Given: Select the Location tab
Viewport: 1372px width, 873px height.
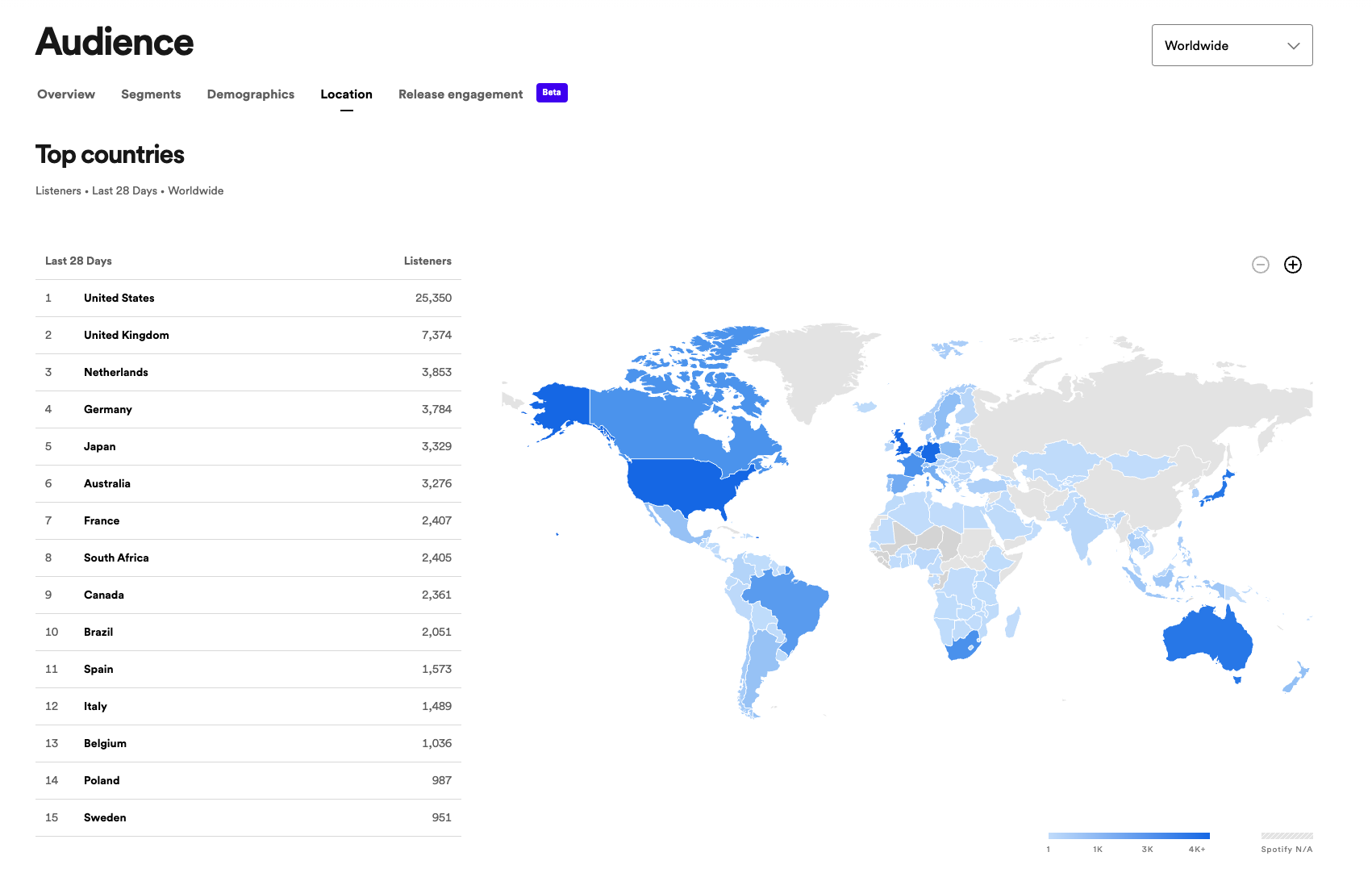Looking at the screenshot, I should [x=346, y=94].
